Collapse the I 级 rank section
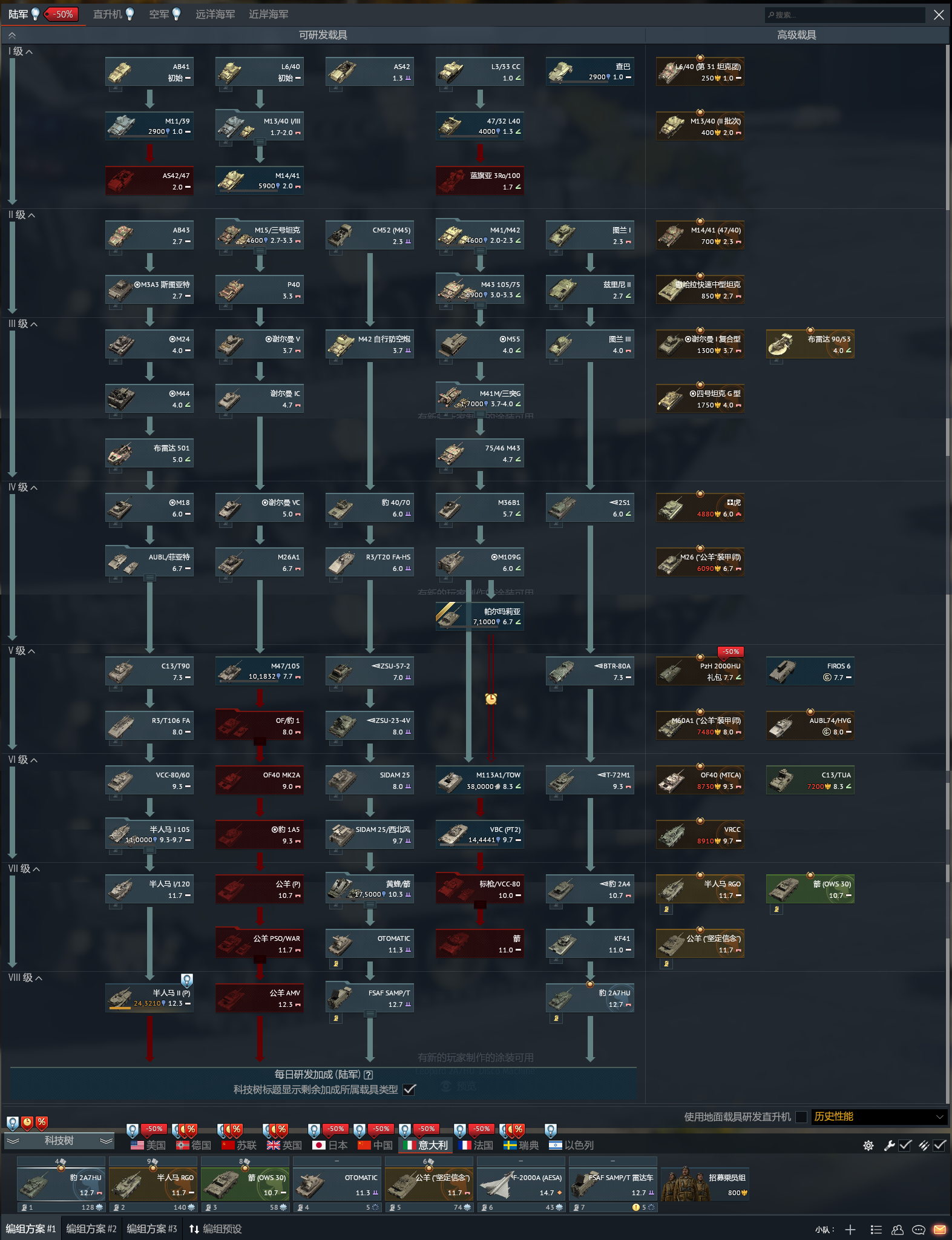952x1240 pixels. tap(21, 51)
